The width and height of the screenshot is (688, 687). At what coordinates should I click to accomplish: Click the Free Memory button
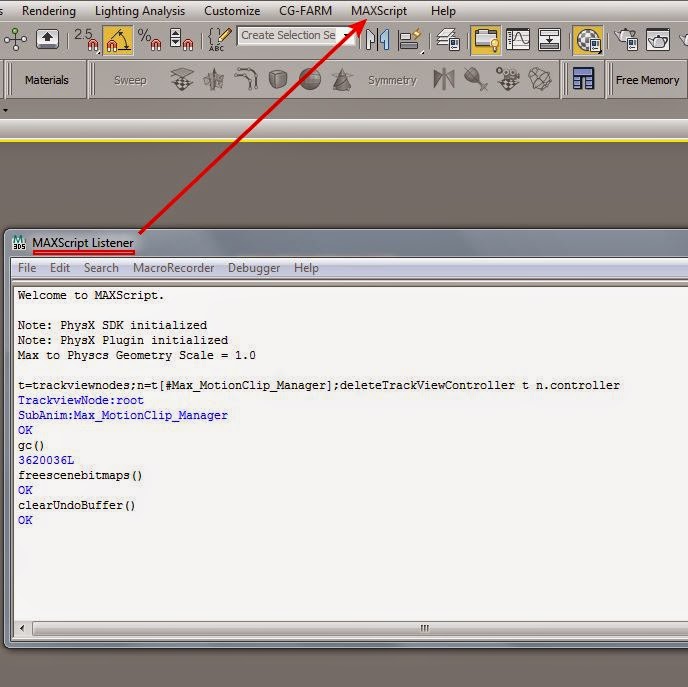tap(647, 80)
